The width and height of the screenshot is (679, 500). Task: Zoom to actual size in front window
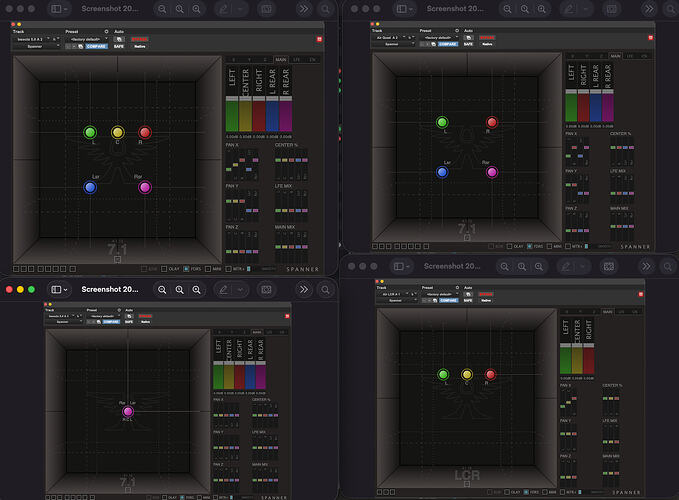pos(179,290)
